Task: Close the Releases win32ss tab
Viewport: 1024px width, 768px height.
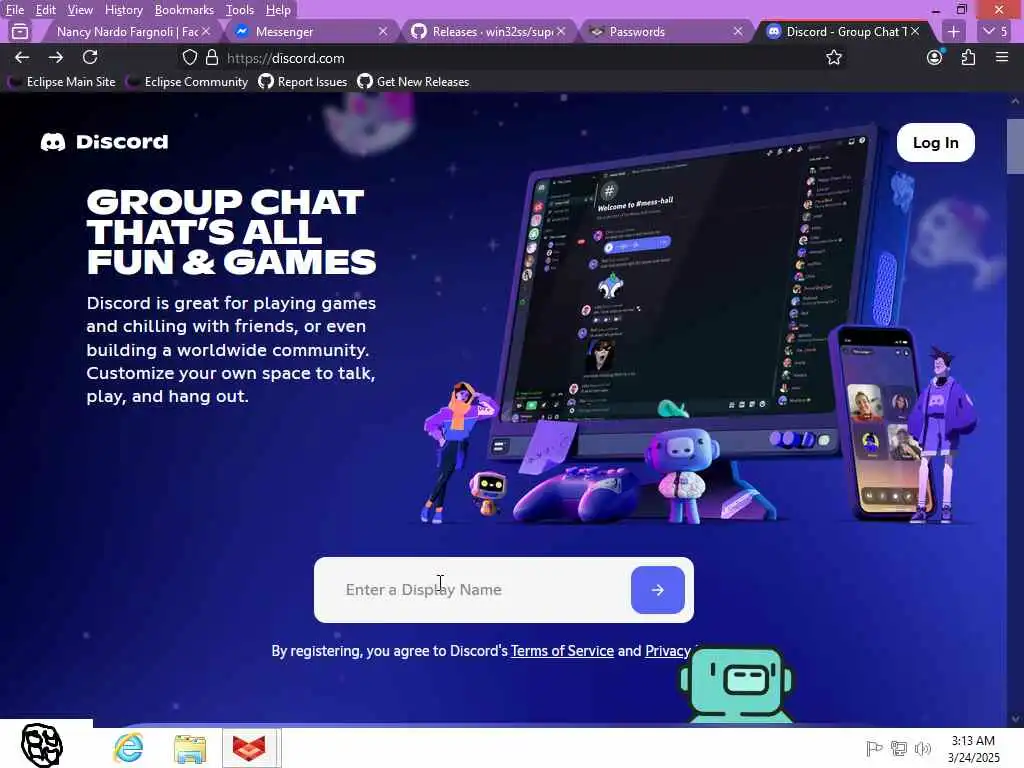Action: pos(560,31)
